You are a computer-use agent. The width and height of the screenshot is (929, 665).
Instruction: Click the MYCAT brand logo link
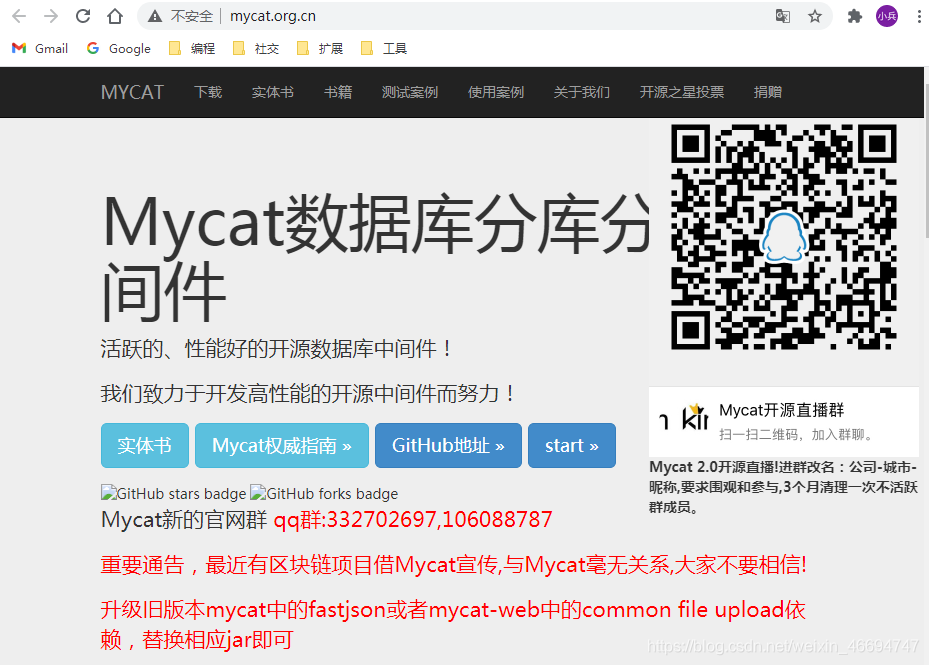tap(132, 92)
